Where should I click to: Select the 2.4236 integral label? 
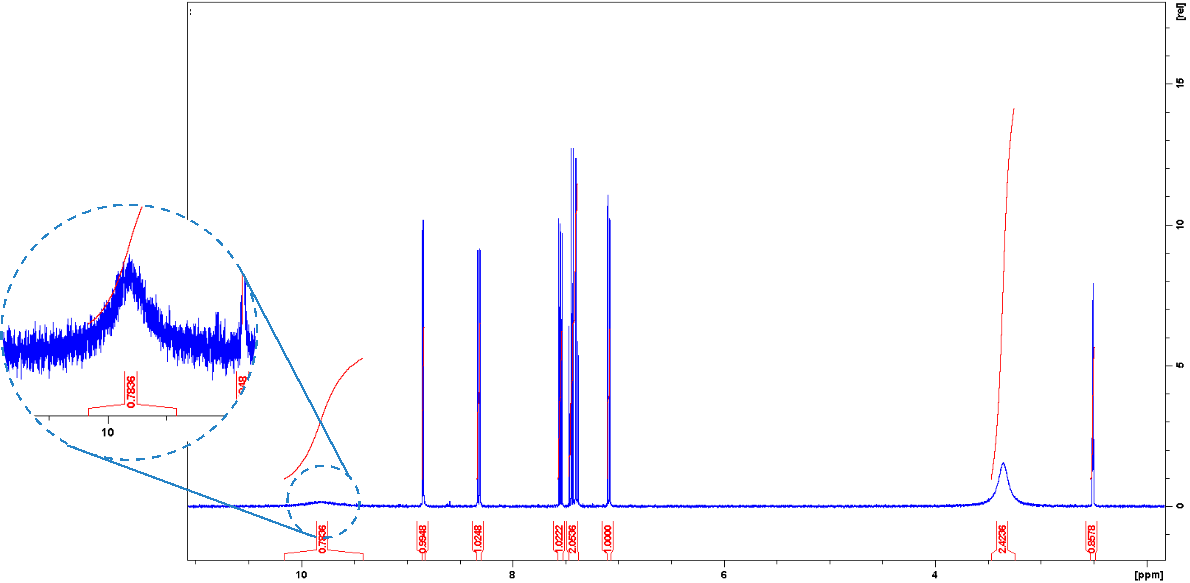(x=1002, y=540)
